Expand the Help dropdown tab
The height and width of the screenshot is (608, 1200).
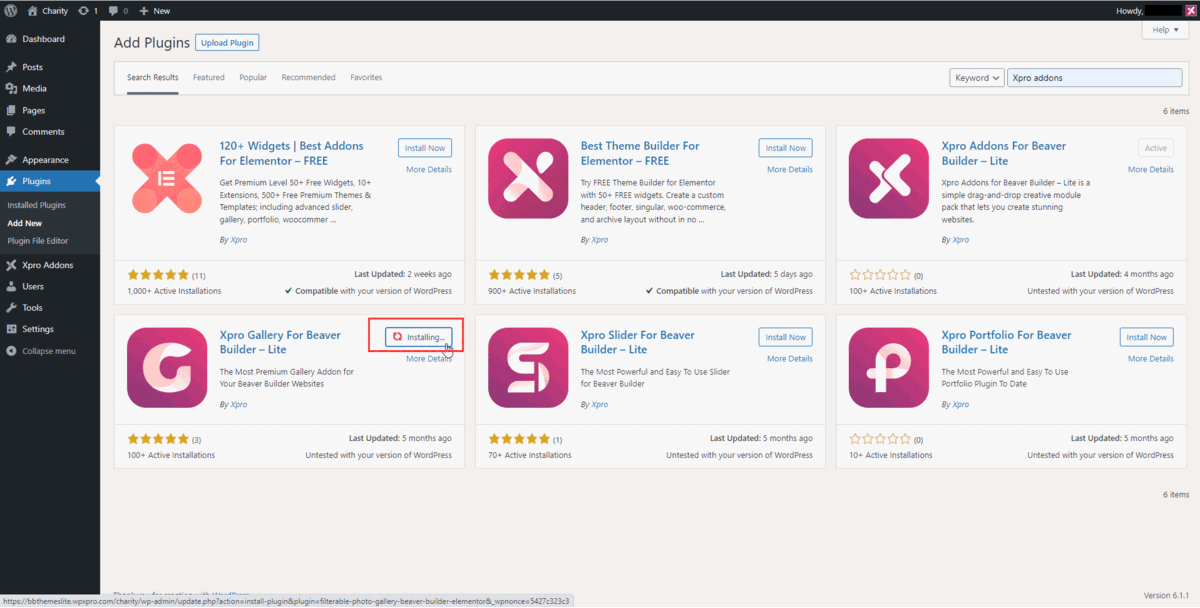point(1165,30)
